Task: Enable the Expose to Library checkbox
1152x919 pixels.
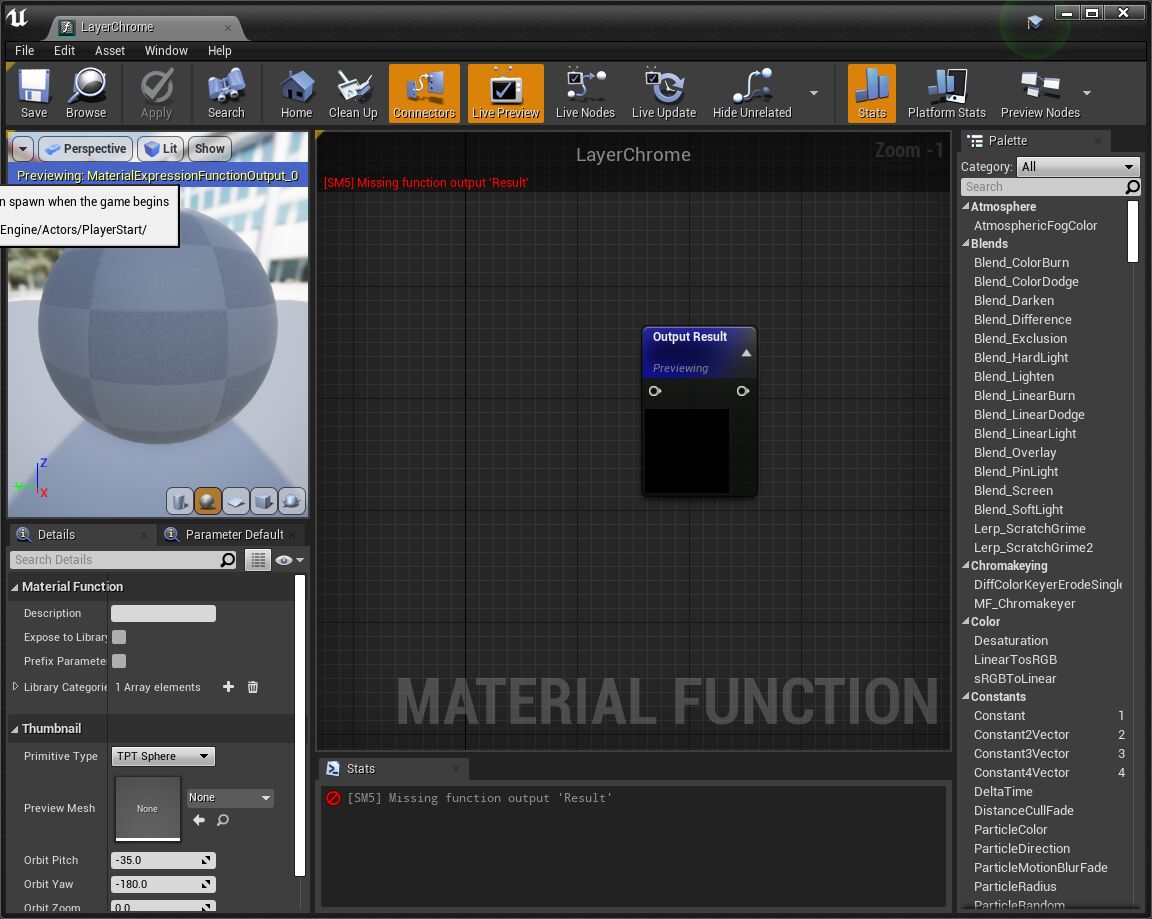Action: [119, 637]
